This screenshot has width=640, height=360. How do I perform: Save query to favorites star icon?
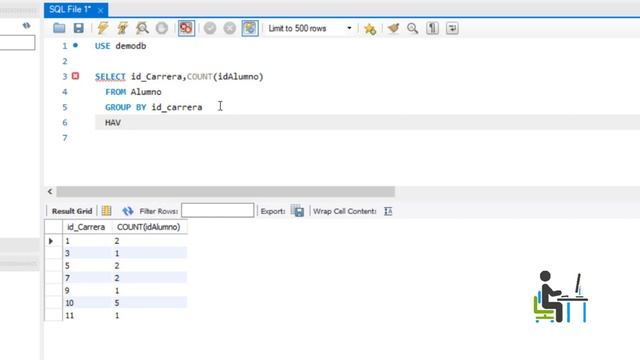coord(370,29)
